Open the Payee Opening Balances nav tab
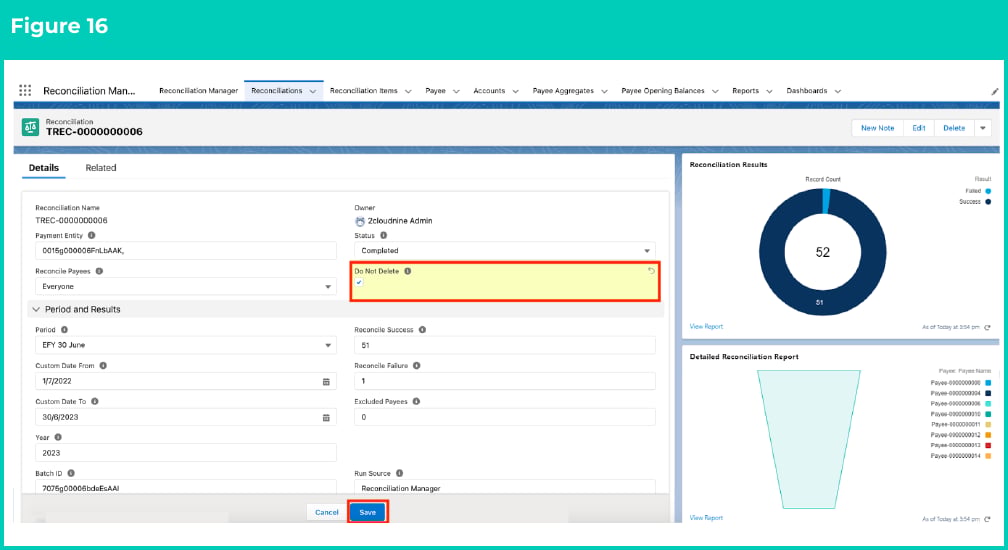Screen dimensions: 1008x550 pyautogui.click(x=663, y=91)
